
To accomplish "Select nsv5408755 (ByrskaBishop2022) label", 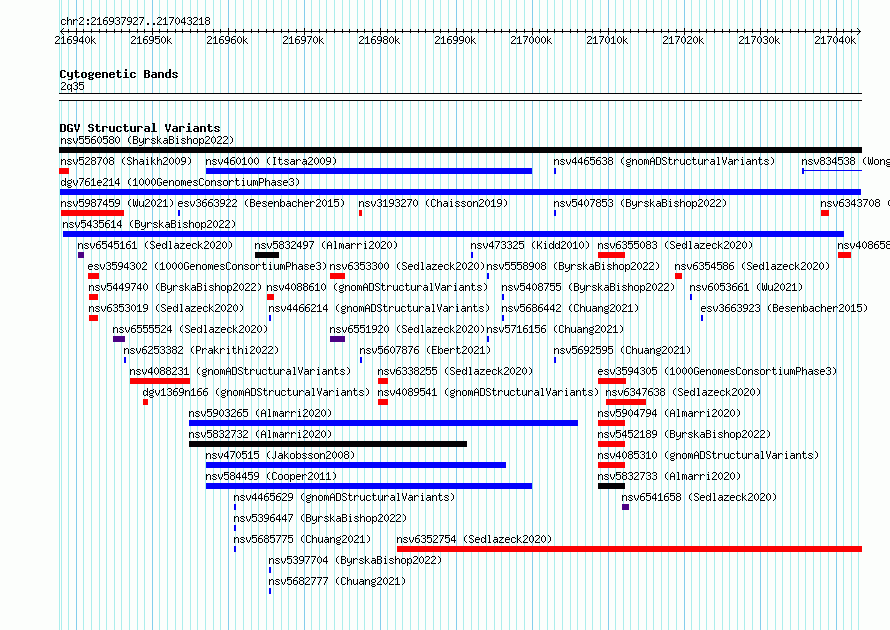I will click(588, 287).
